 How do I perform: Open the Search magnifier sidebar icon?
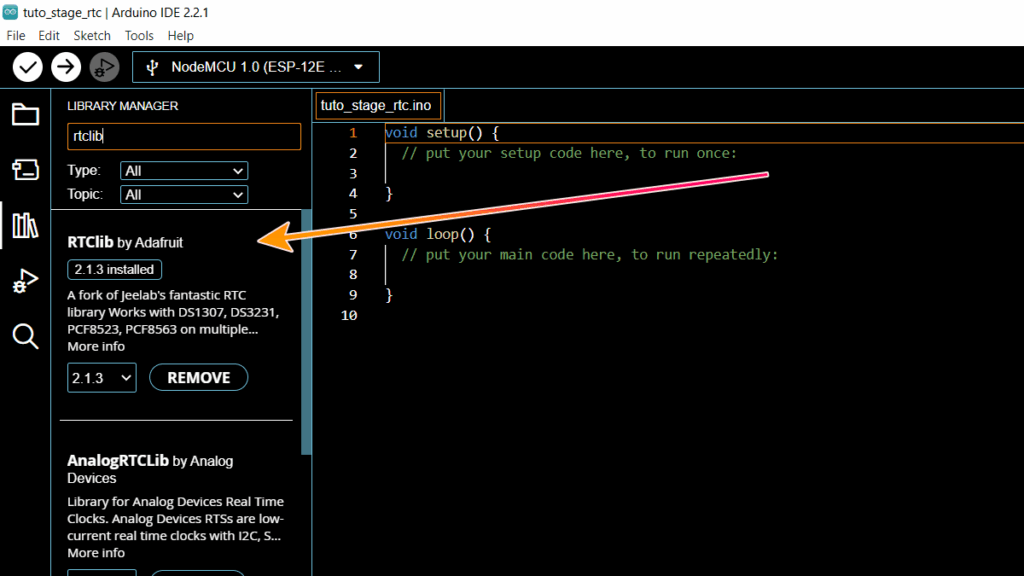[x=25, y=336]
